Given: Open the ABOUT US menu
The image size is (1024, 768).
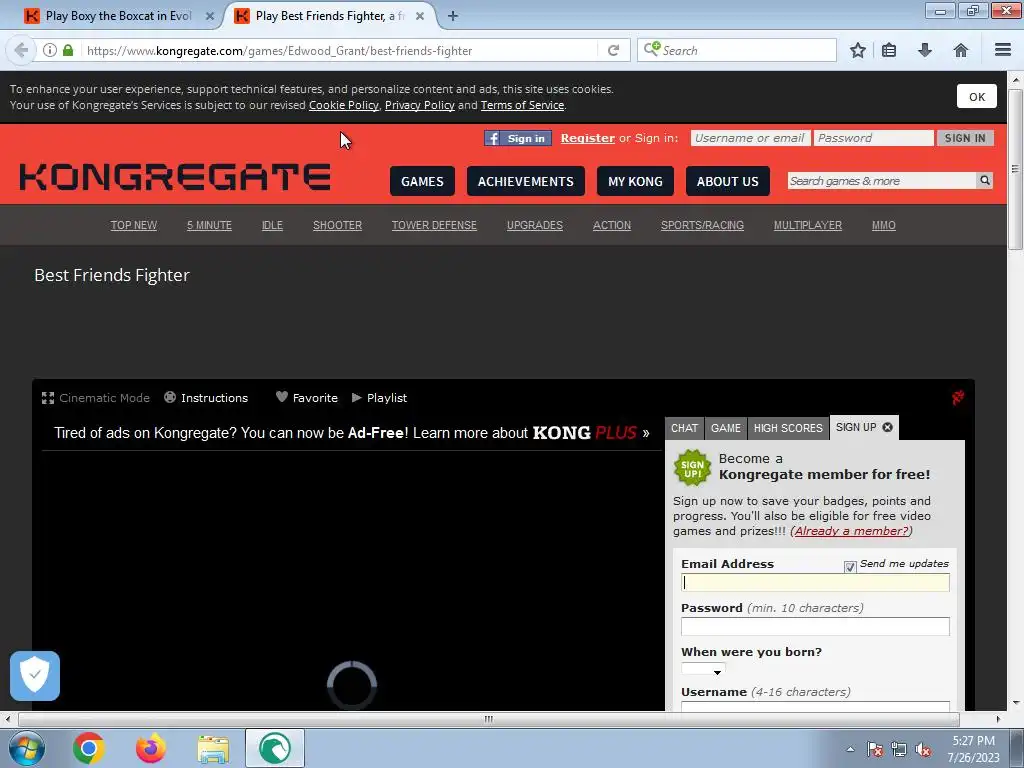Looking at the screenshot, I should pyautogui.click(x=728, y=181).
